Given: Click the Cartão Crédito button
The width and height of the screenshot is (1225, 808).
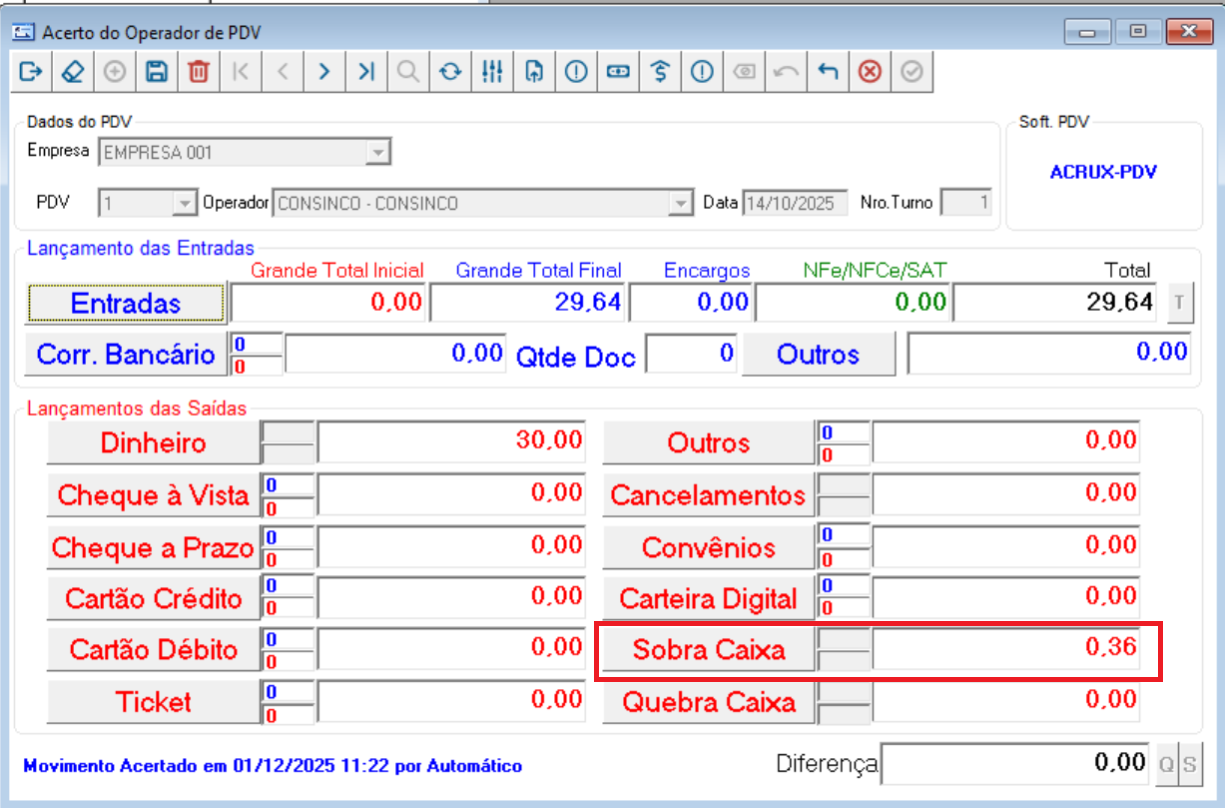Looking at the screenshot, I should click(x=153, y=599).
